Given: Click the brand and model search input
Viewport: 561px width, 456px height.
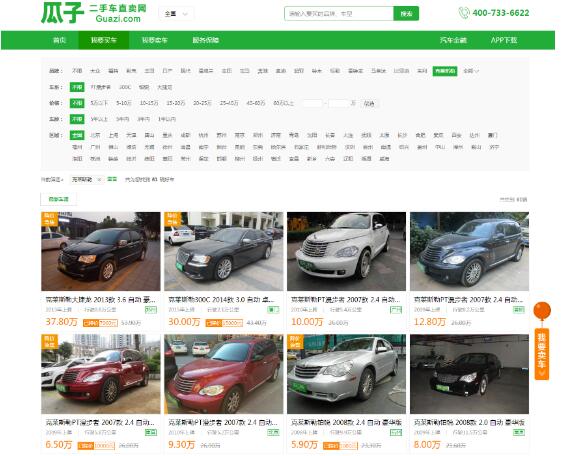Looking at the screenshot, I should pos(339,14).
